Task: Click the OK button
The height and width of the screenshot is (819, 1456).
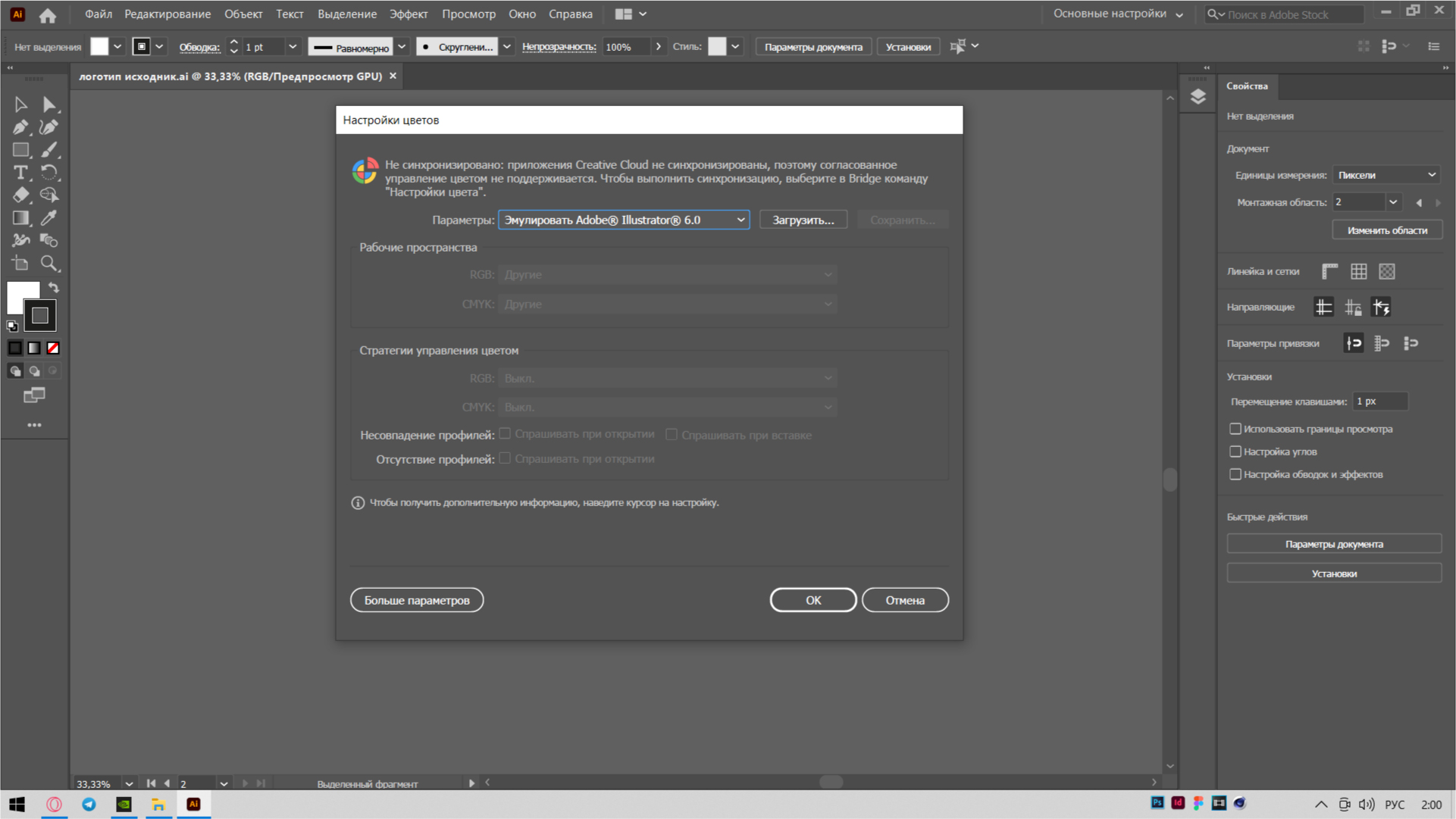Action: (813, 600)
